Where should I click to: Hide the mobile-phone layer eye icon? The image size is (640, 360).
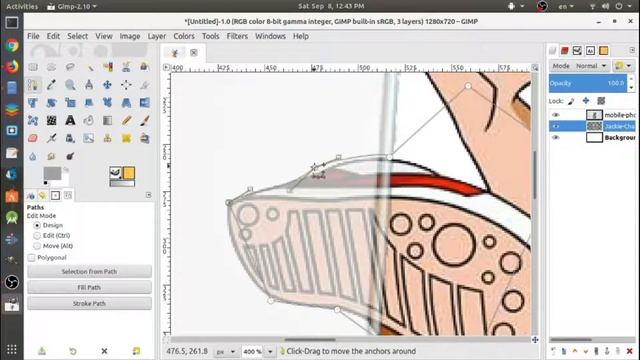(x=556, y=115)
